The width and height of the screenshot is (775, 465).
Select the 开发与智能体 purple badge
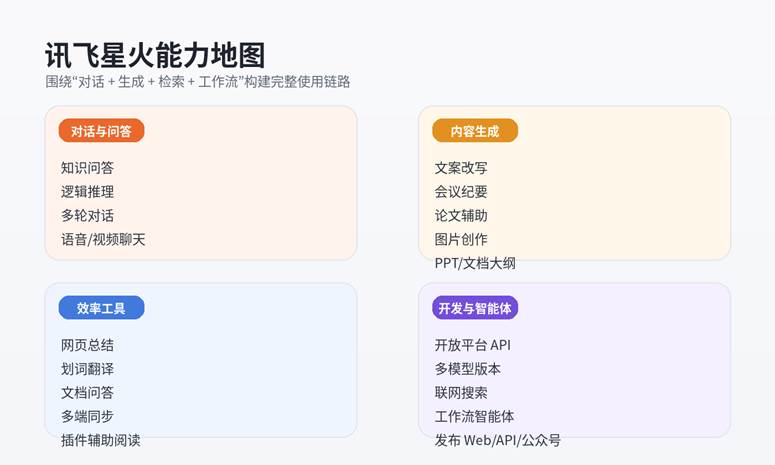coord(475,308)
